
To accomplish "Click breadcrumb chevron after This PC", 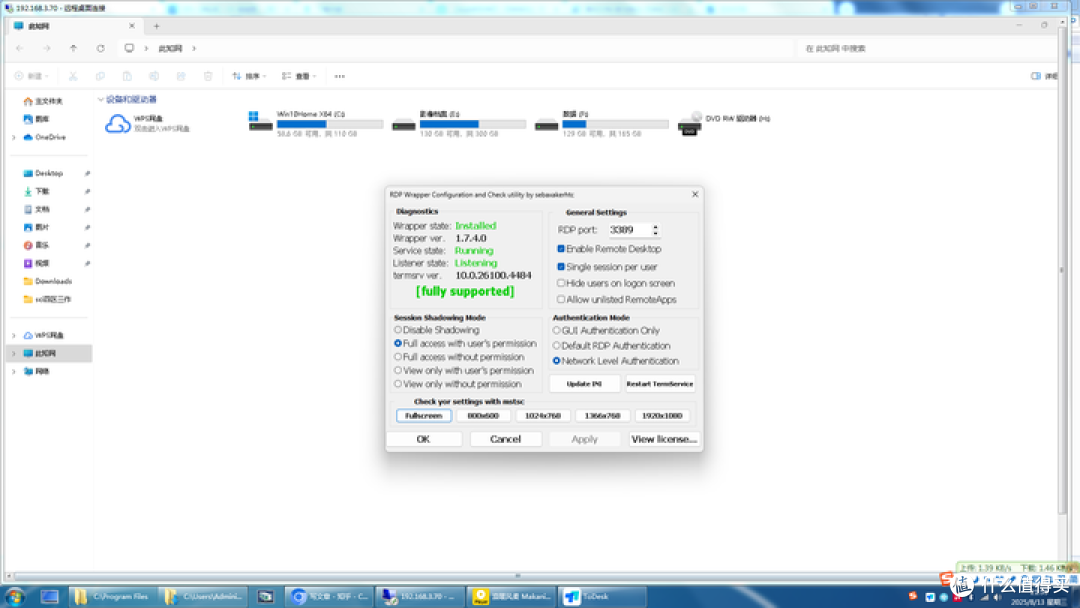I will click(x=194, y=48).
